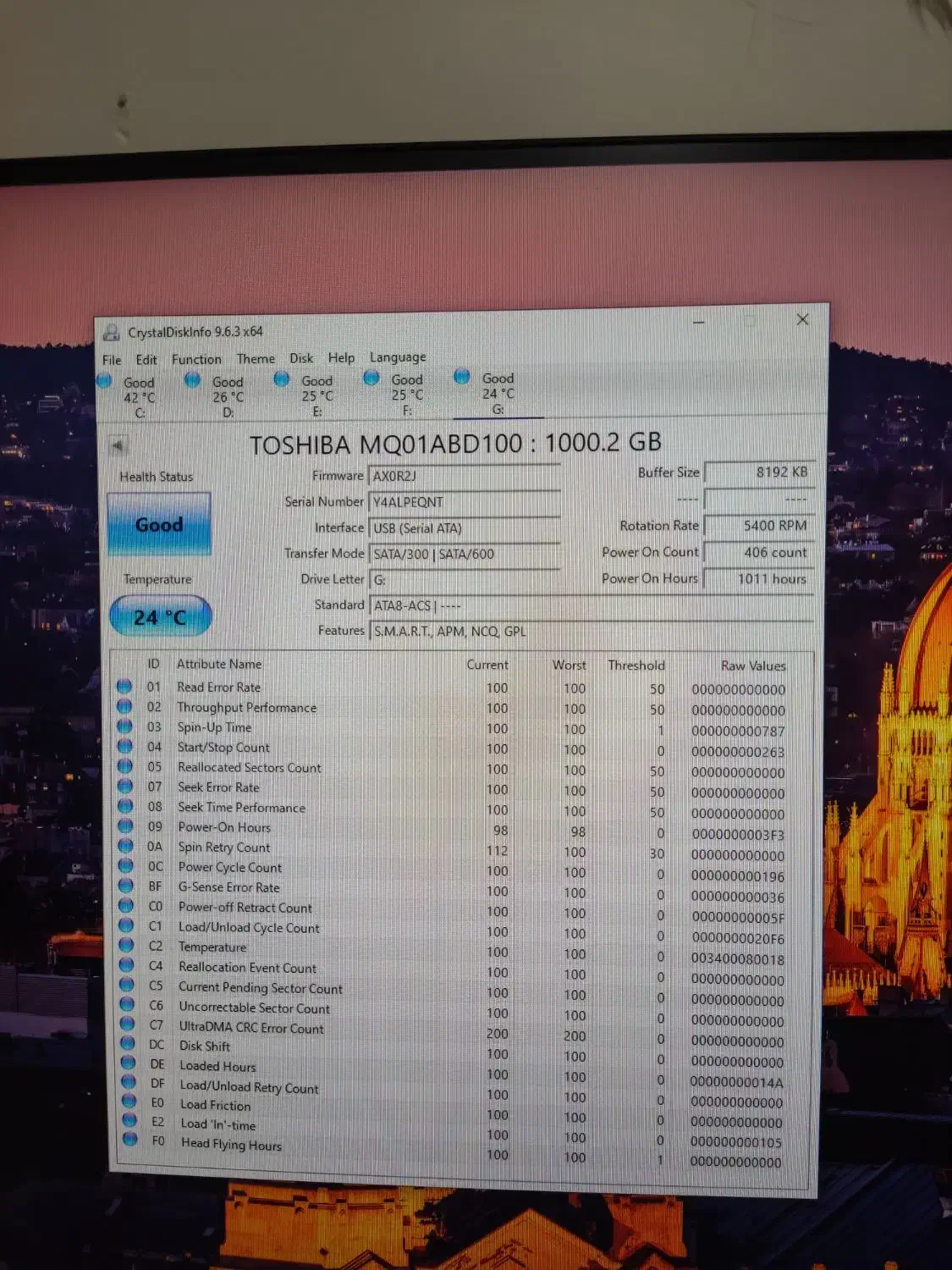Open the Function menu
Image resolution: width=952 pixels, height=1270 pixels.
click(195, 359)
